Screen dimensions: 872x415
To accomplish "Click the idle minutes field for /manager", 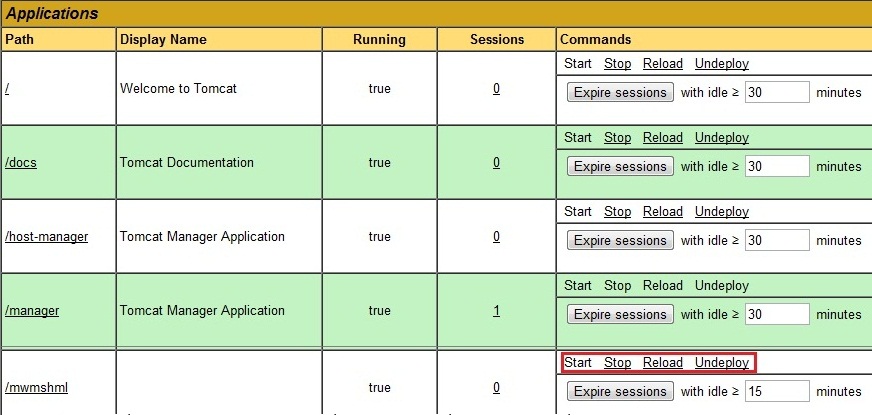I will tap(776, 315).
